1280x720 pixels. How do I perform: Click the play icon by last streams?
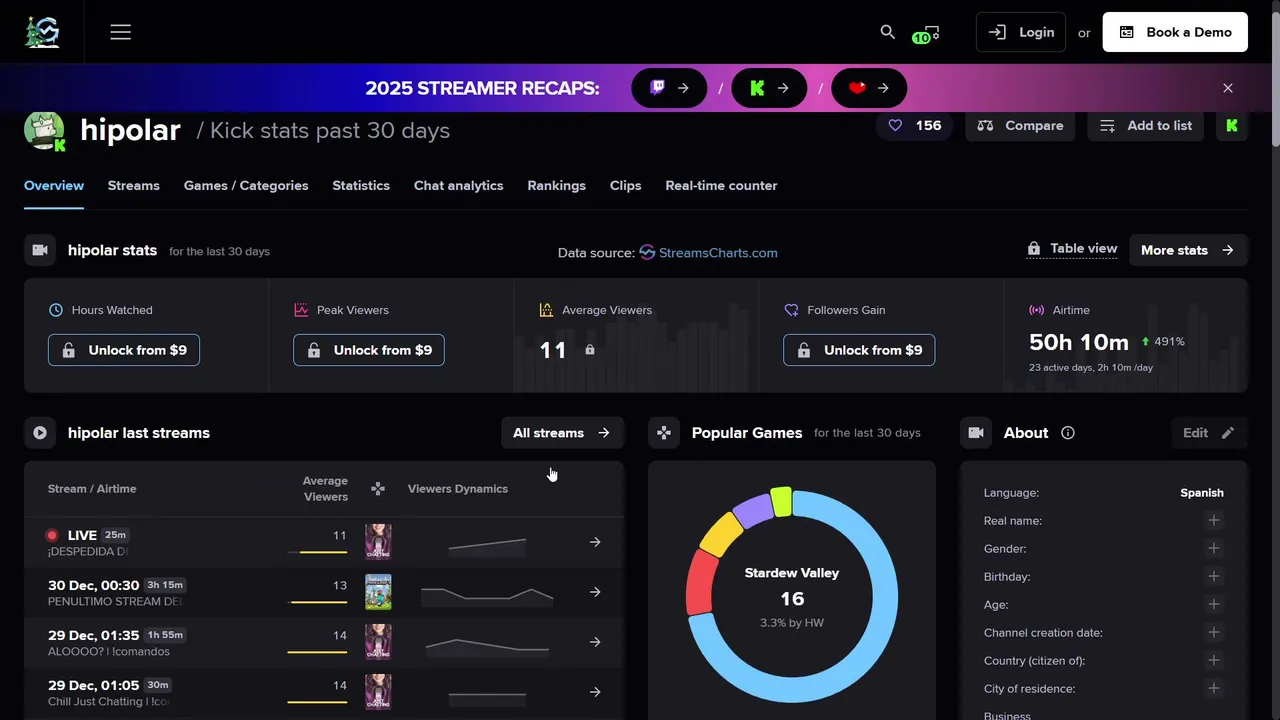(40, 433)
